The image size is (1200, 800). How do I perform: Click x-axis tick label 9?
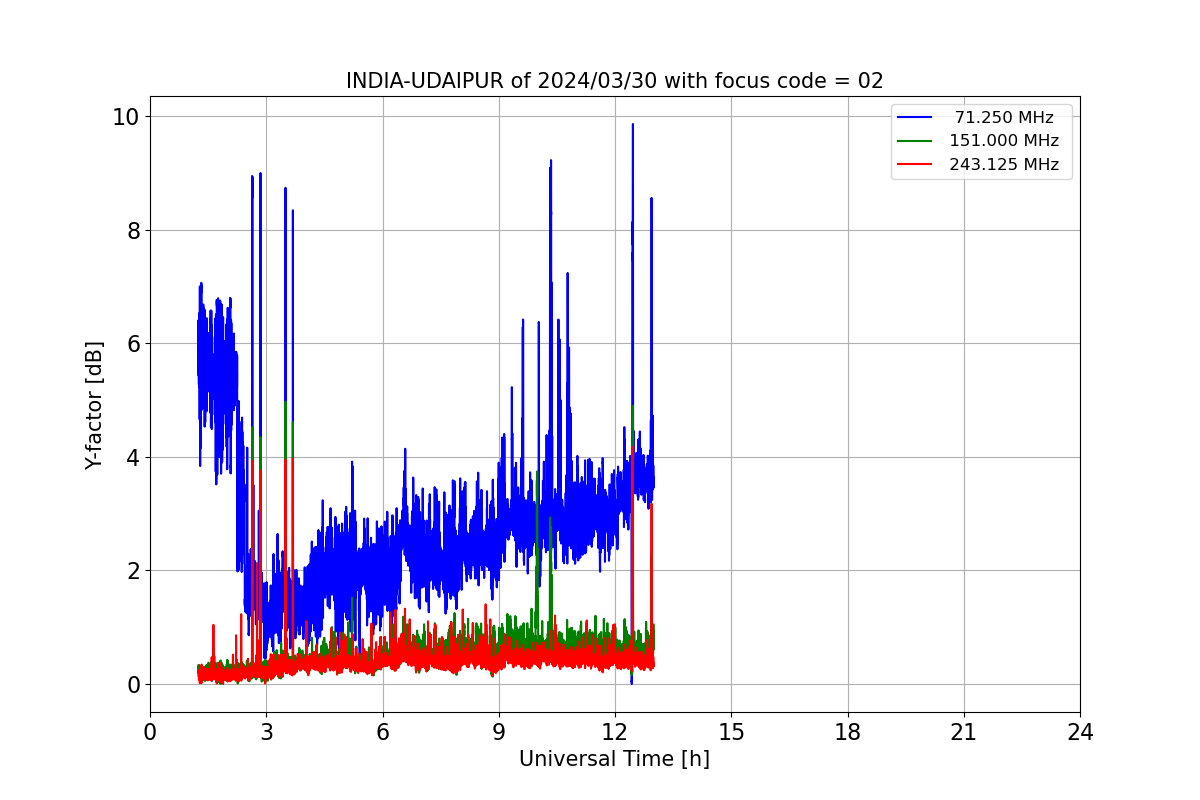coord(499,733)
